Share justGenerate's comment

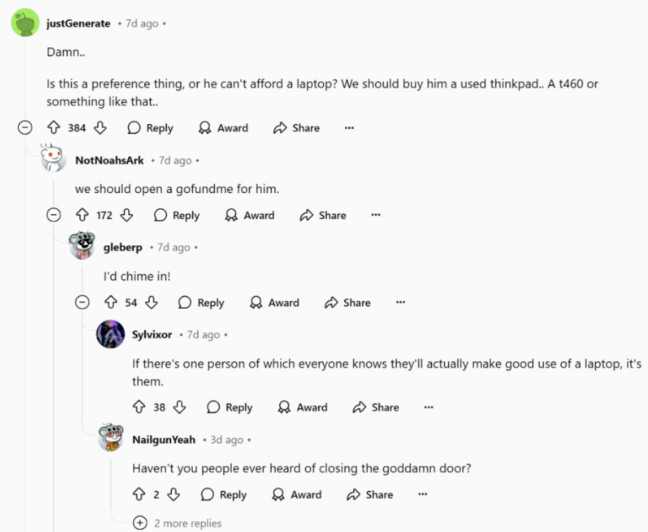point(296,128)
